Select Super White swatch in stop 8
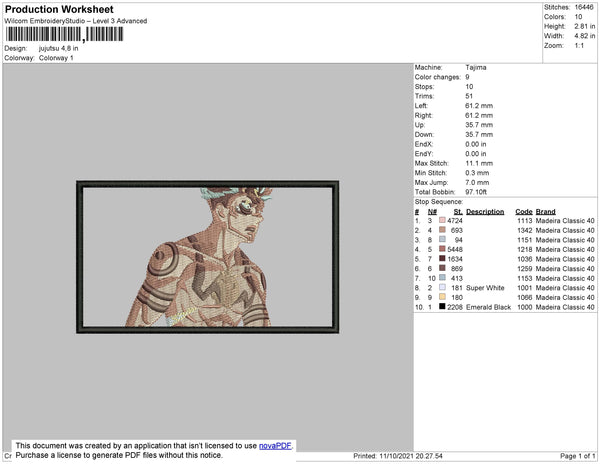 click(x=442, y=287)
